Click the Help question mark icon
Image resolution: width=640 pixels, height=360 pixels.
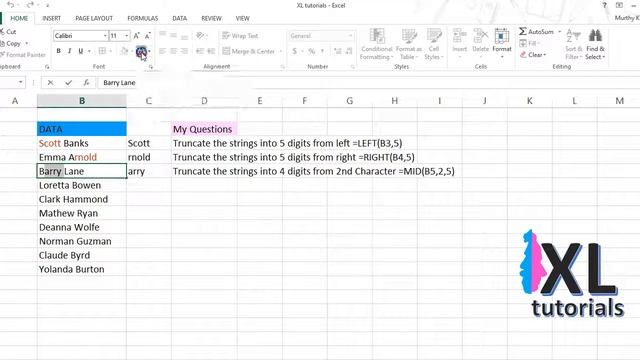[604, 5]
